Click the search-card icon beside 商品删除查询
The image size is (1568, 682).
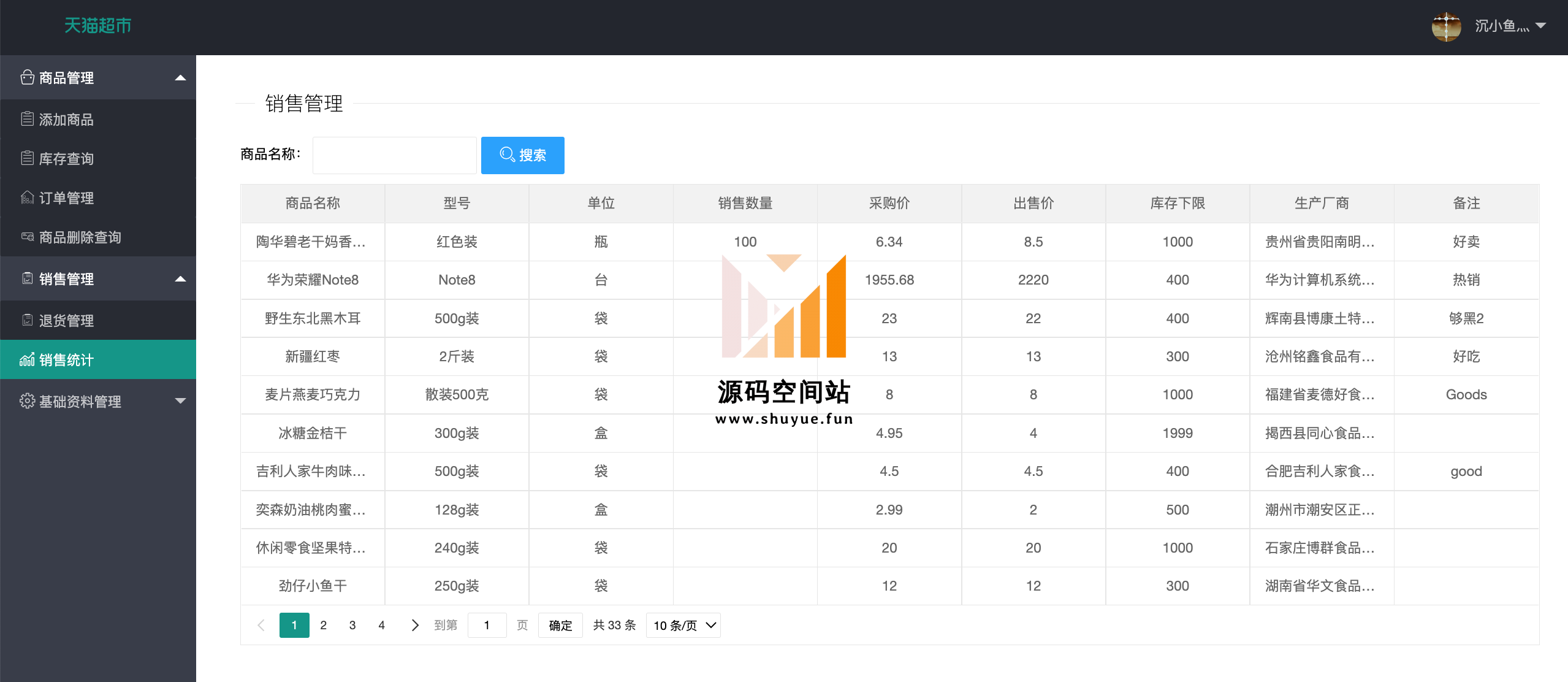27,237
